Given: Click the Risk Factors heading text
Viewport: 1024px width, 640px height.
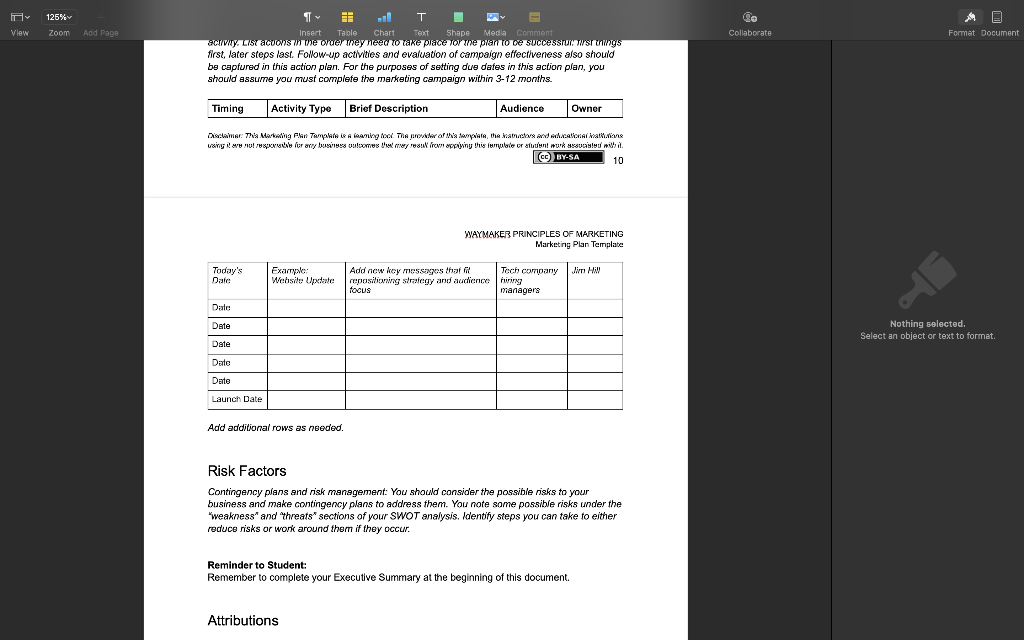Looking at the screenshot, I should coord(246,470).
